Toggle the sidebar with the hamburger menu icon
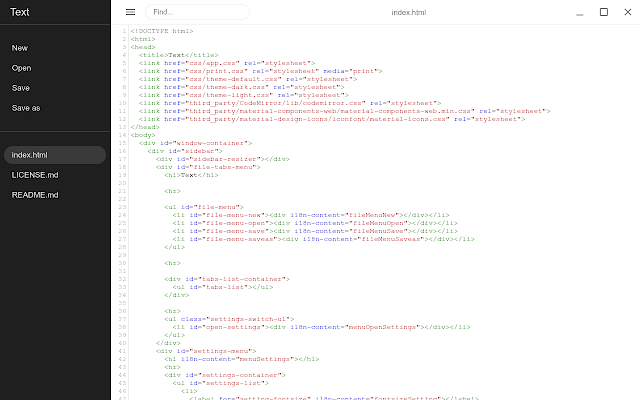640x400 pixels. click(x=130, y=12)
